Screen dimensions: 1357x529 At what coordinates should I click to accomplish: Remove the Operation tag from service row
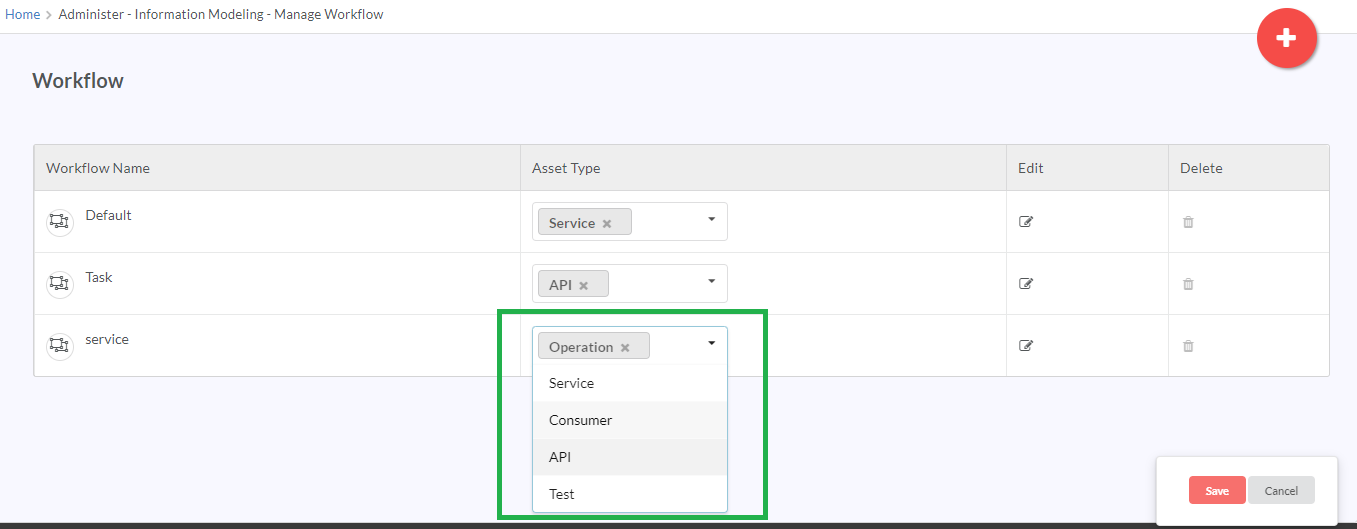(x=625, y=348)
